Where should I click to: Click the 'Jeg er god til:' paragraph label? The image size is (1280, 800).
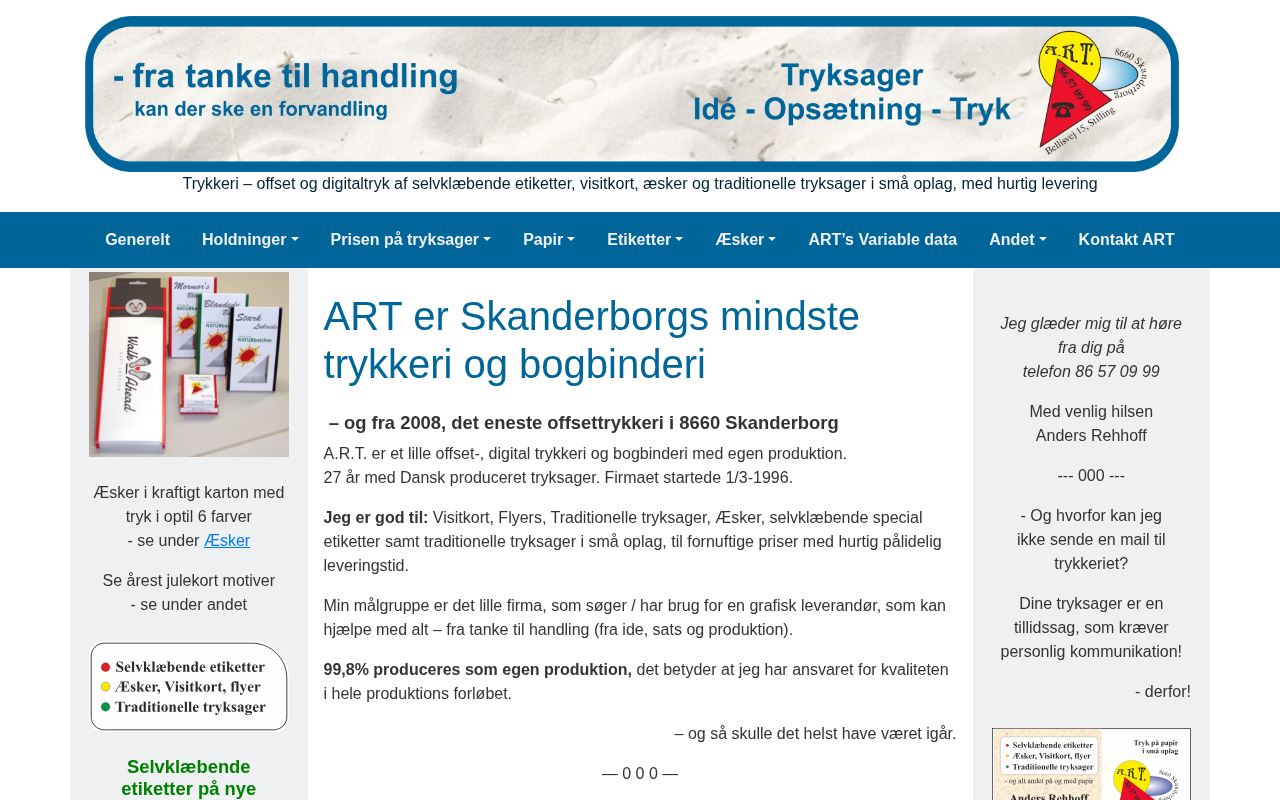pyautogui.click(x=376, y=518)
